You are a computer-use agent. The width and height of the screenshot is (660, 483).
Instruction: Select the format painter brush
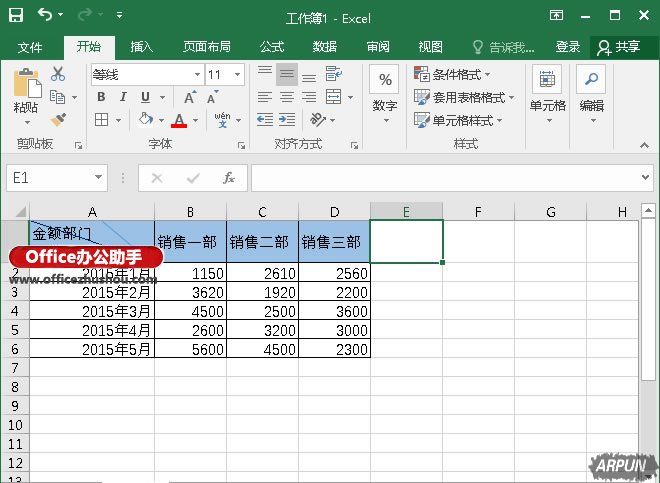click(58, 120)
